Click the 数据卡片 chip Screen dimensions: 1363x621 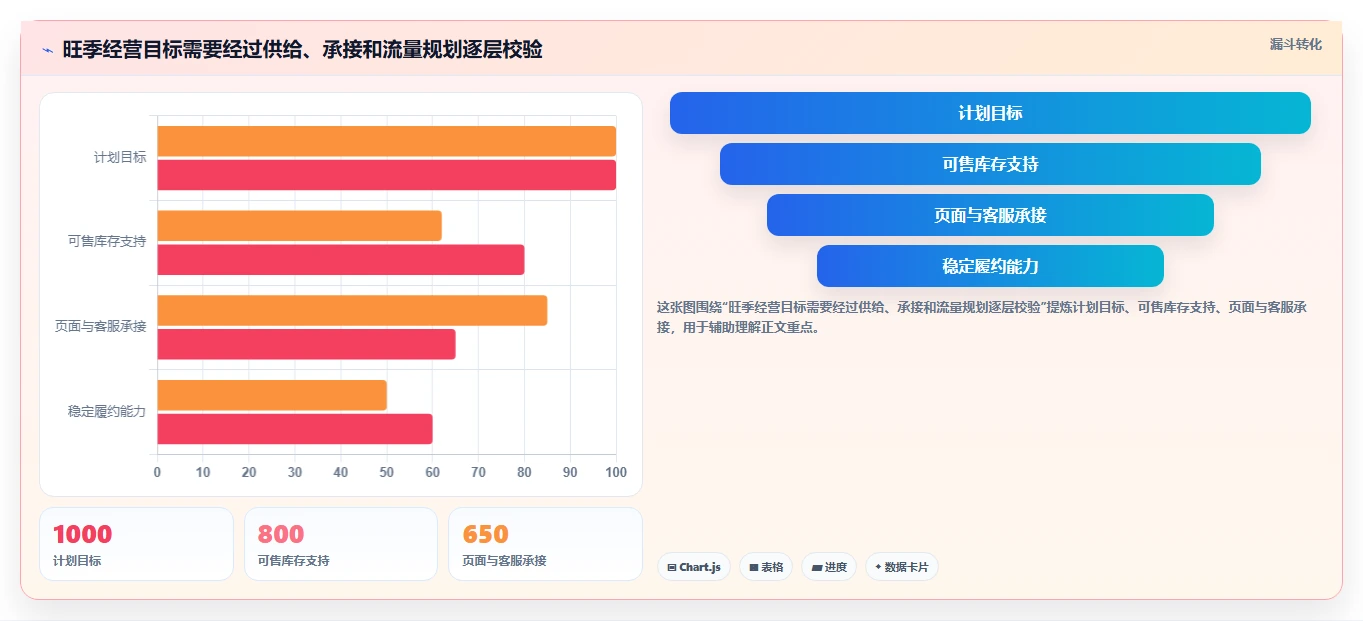902,567
